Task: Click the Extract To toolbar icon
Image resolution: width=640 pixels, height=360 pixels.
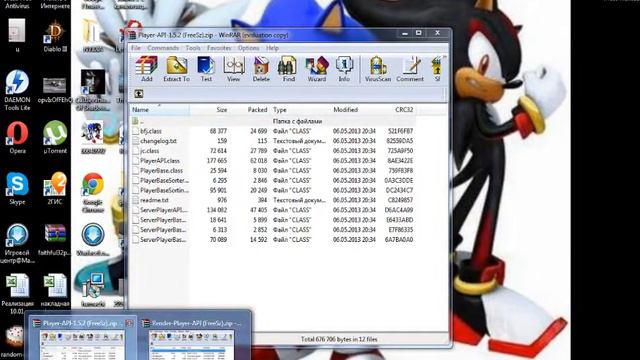Action: pos(176,69)
